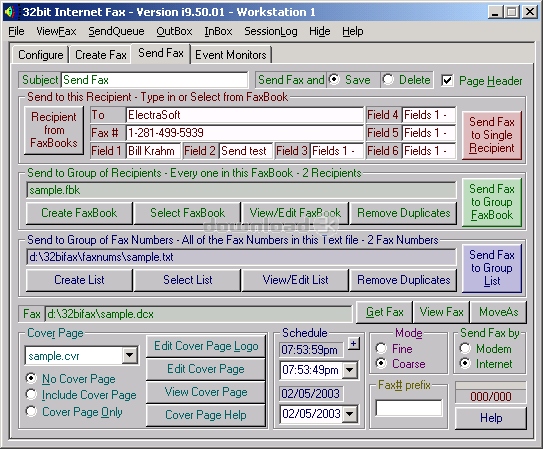The image size is (543, 449).
Task: Choose Include Cover Page option
Action: (31, 394)
